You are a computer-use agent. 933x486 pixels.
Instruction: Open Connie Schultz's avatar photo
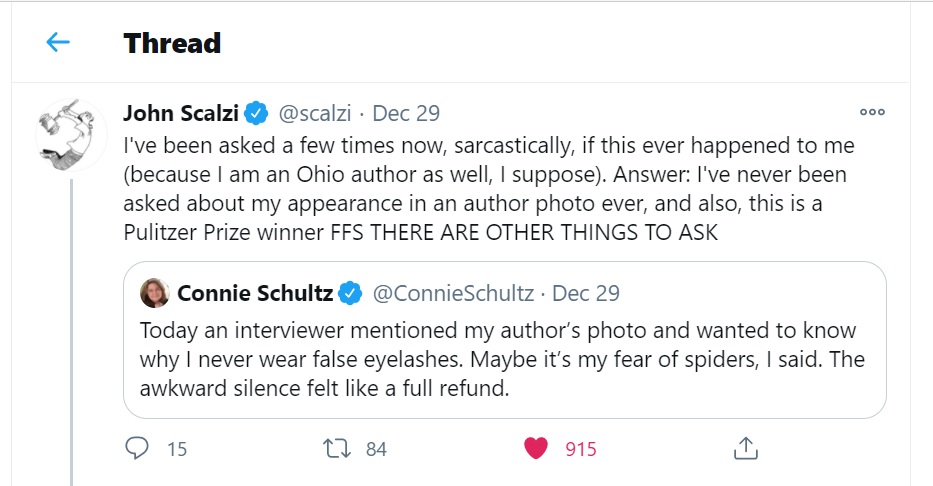pos(155,293)
